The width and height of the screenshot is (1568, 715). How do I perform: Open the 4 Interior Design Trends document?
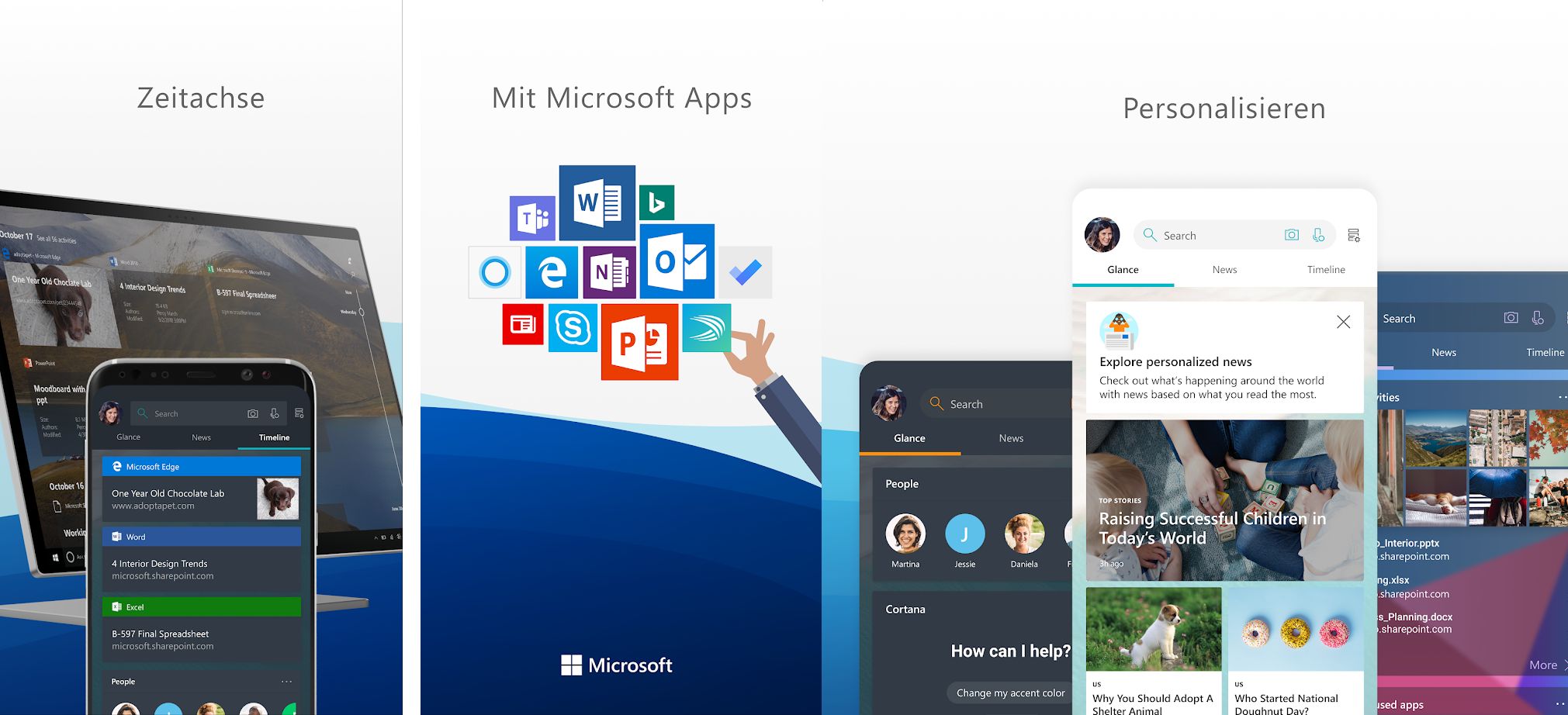click(x=201, y=569)
